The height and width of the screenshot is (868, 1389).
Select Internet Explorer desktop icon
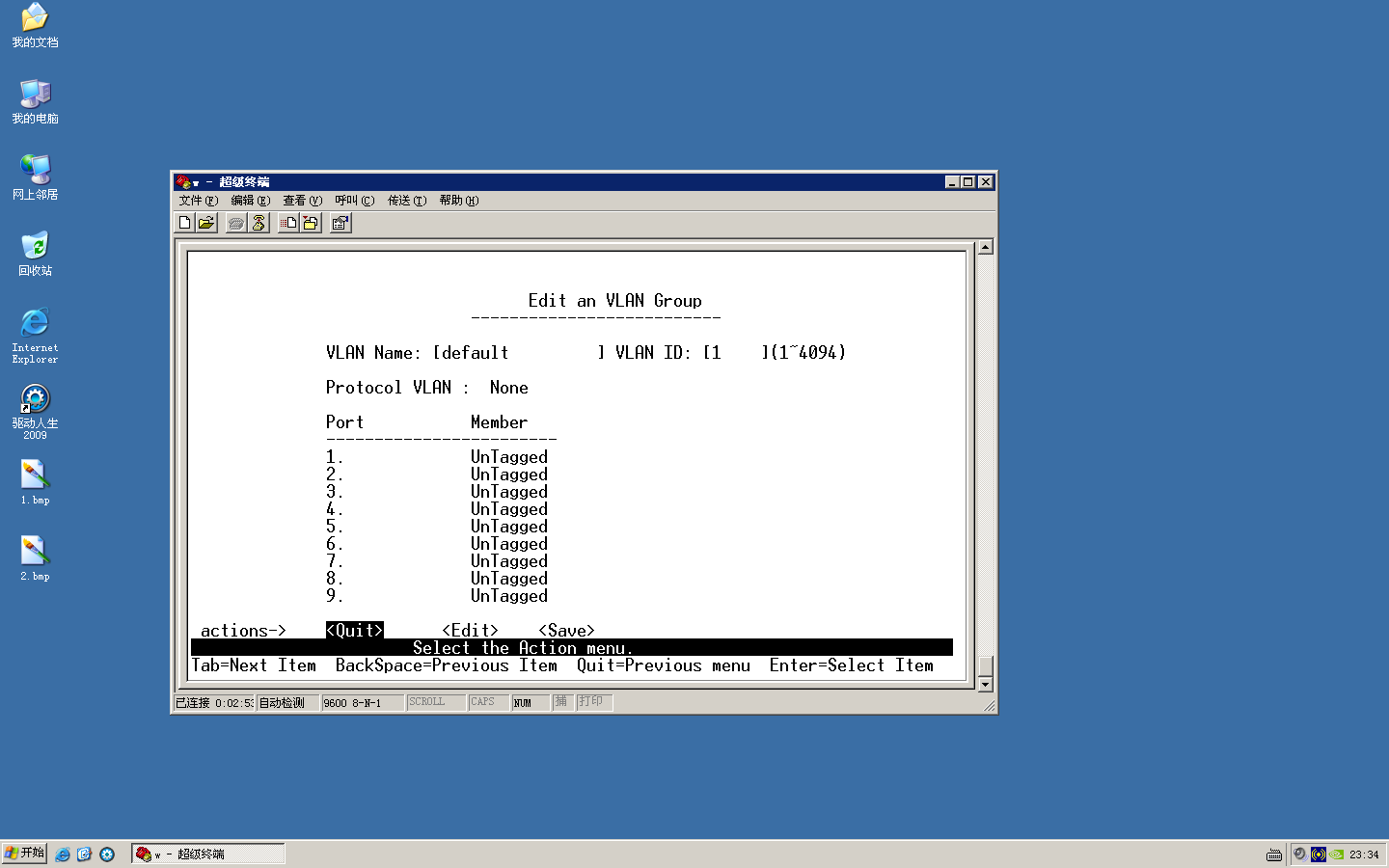(x=35, y=336)
